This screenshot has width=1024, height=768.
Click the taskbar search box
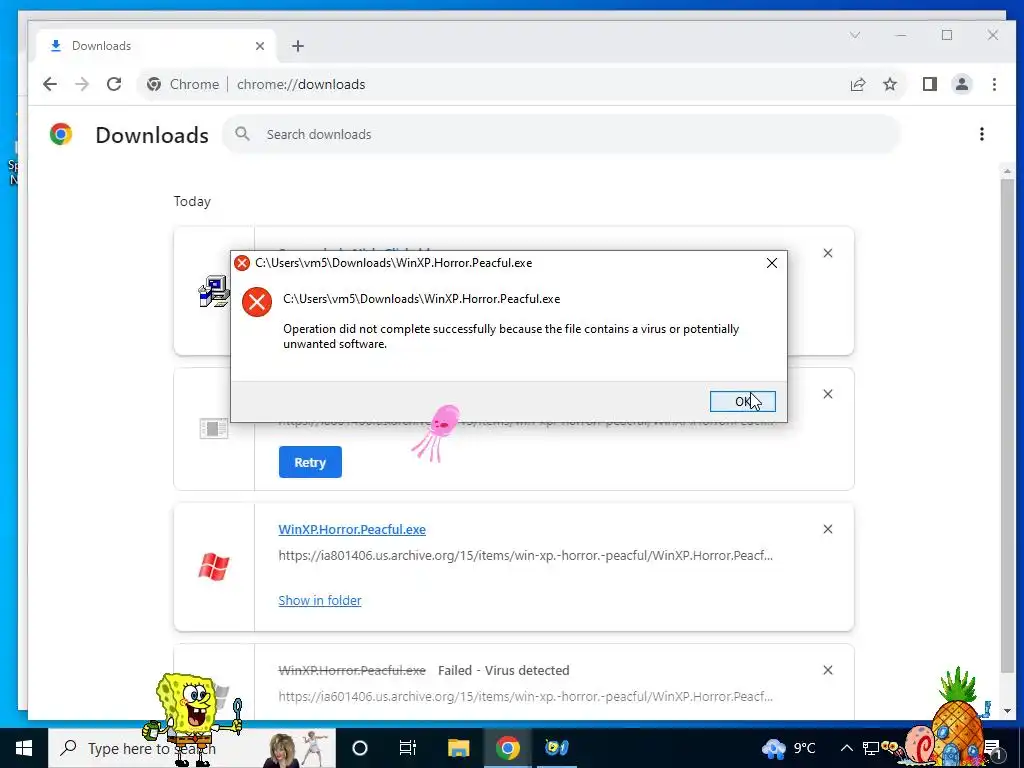click(x=192, y=748)
